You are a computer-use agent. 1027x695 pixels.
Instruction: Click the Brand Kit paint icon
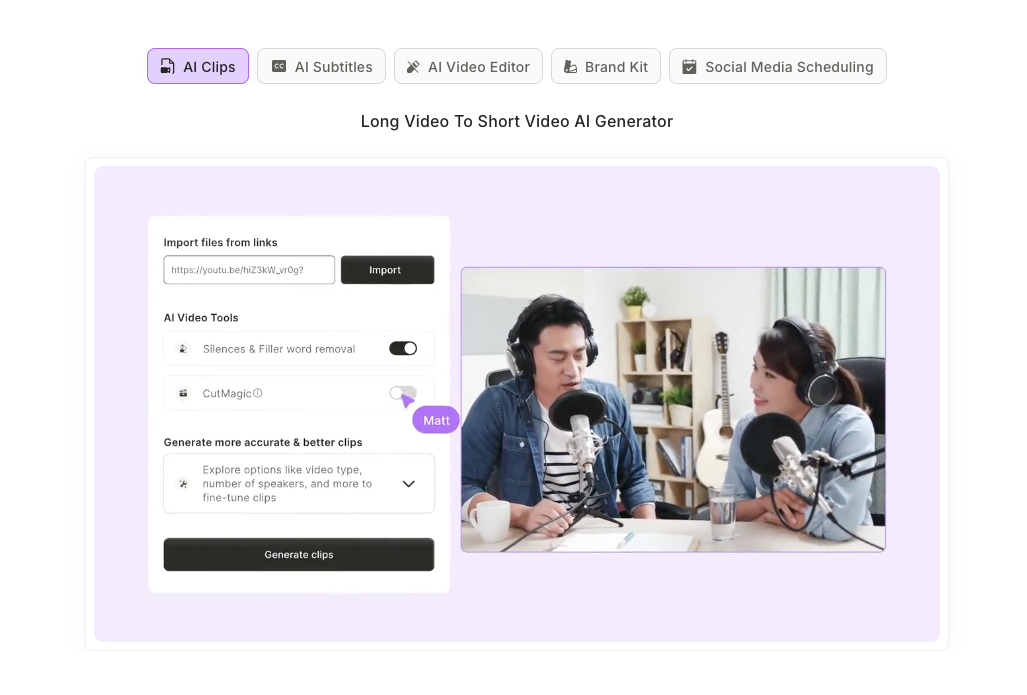570,67
